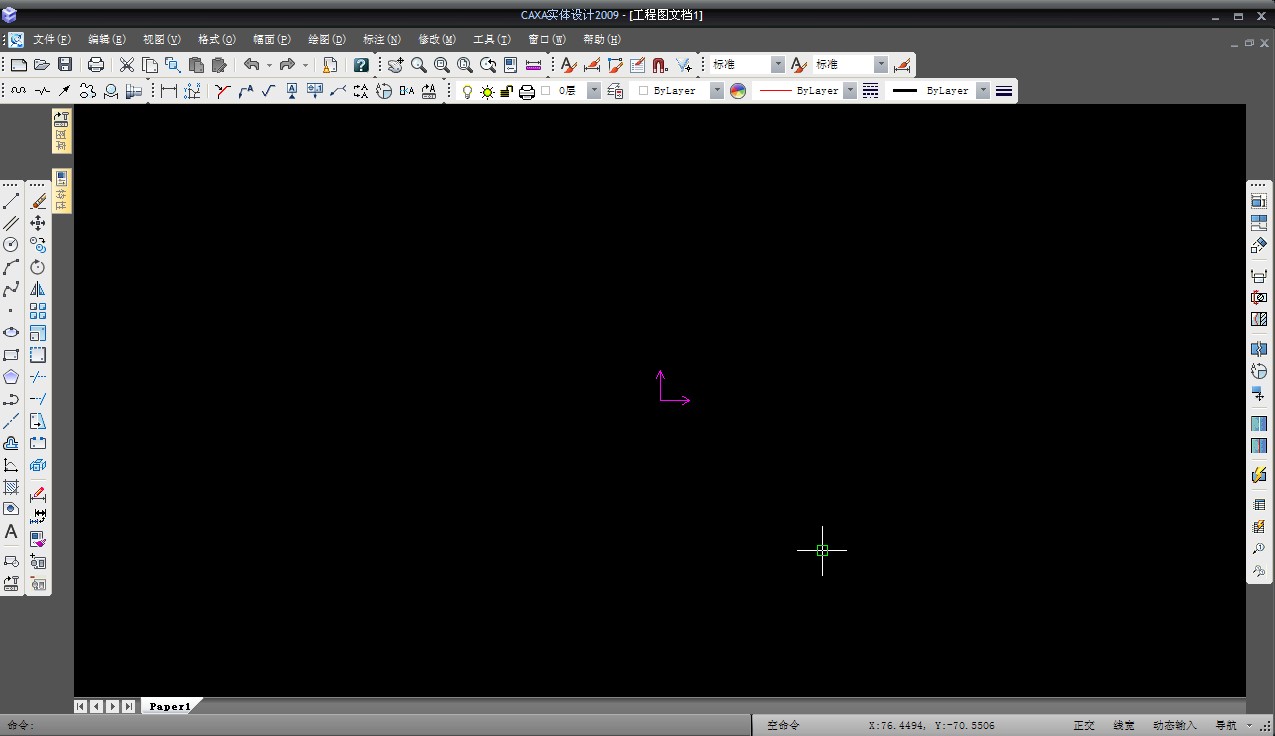
Task: Go to first sheet navigation button
Action: pos(80,706)
